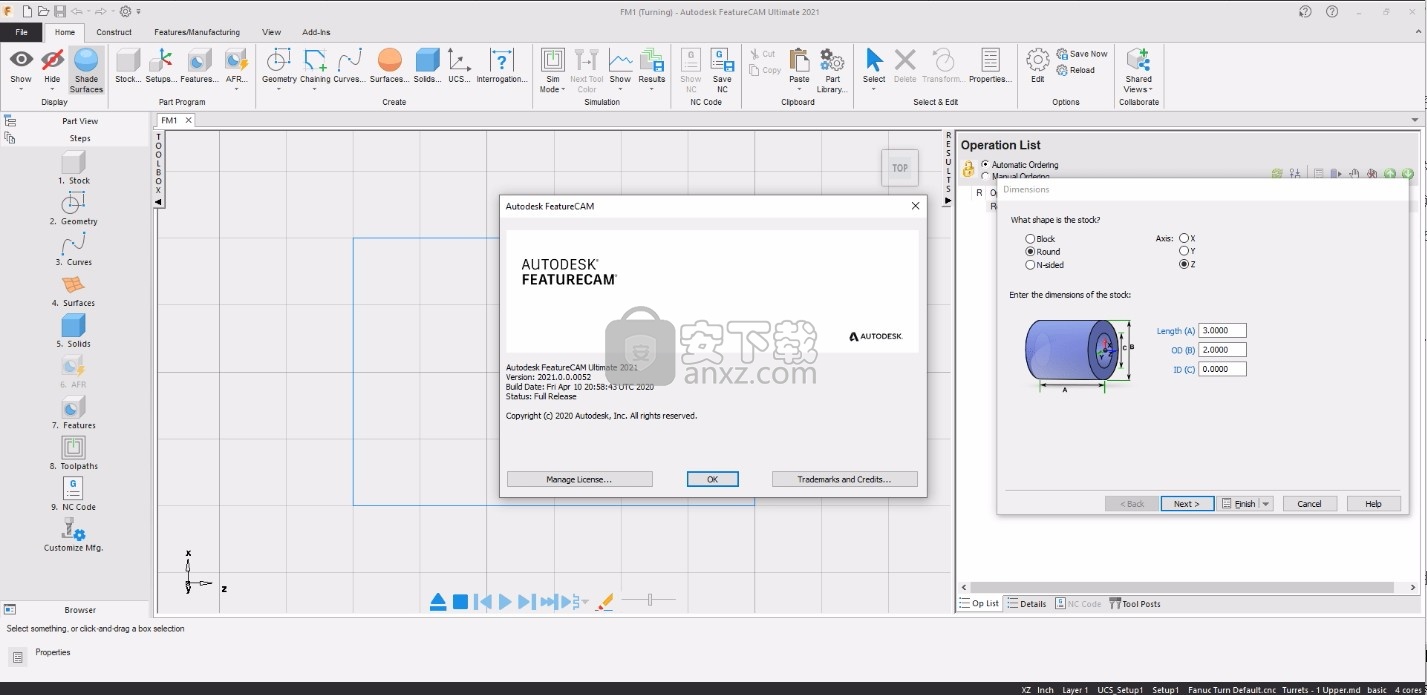Click step 2 Geometry in Steps panel
Viewport: 1427px width, 695px height.
[x=74, y=208]
